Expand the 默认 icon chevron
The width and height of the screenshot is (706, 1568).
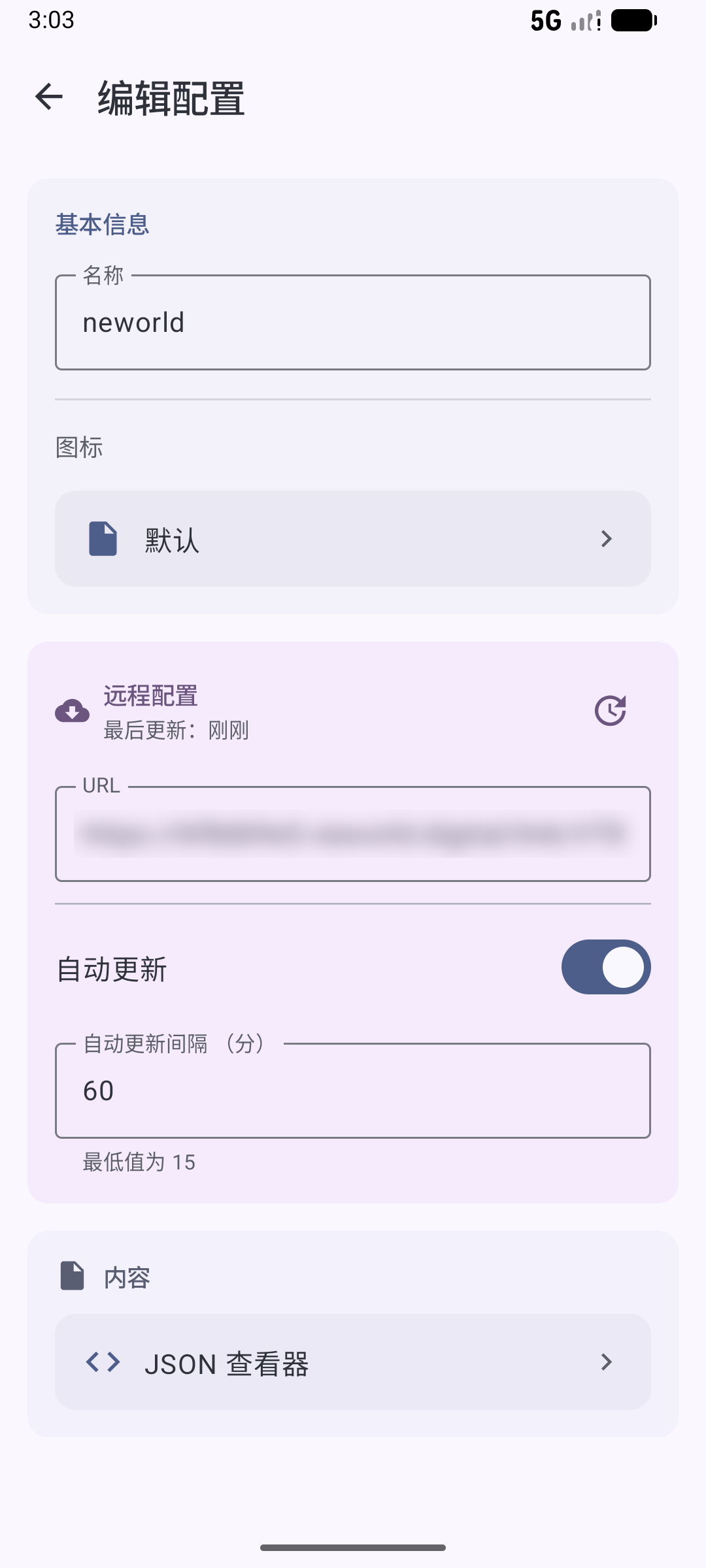click(x=606, y=539)
